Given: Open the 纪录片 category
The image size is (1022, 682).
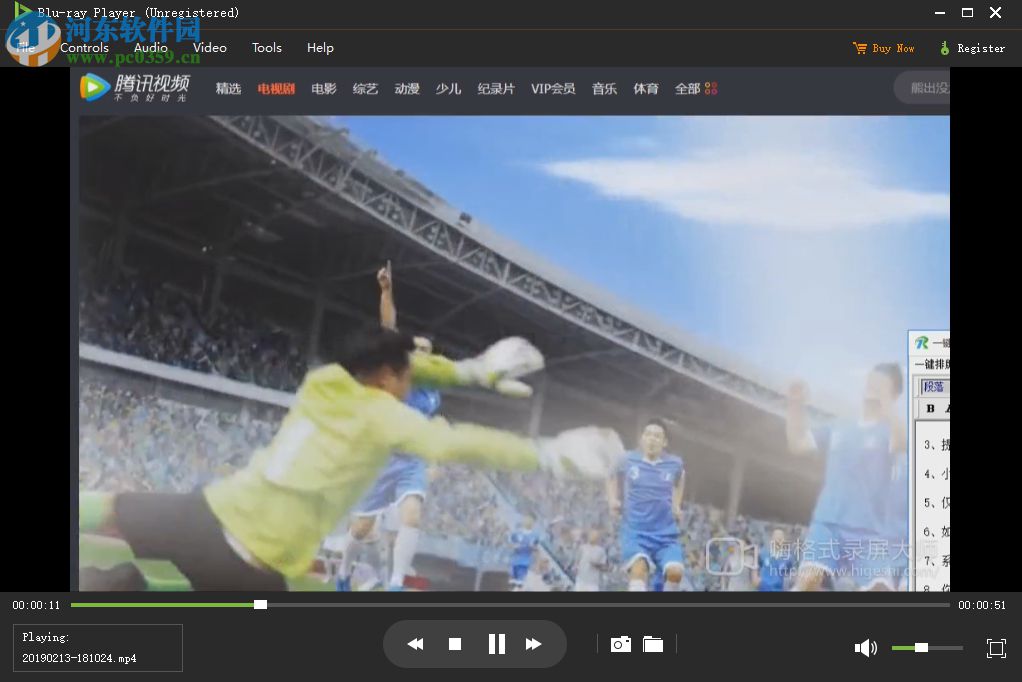Looking at the screenshot, I should tap(496, 88).
